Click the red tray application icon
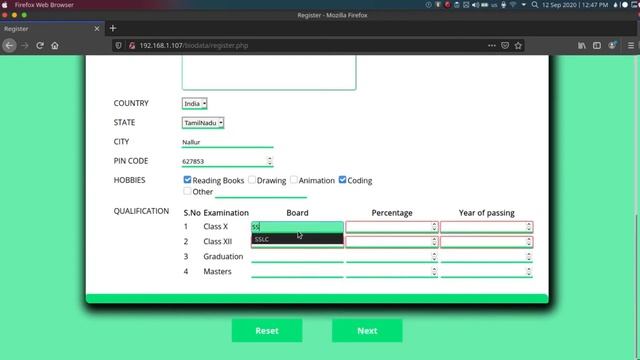Image resolution: width=640 pixels, height=360 pixels. tap(447, 5)
